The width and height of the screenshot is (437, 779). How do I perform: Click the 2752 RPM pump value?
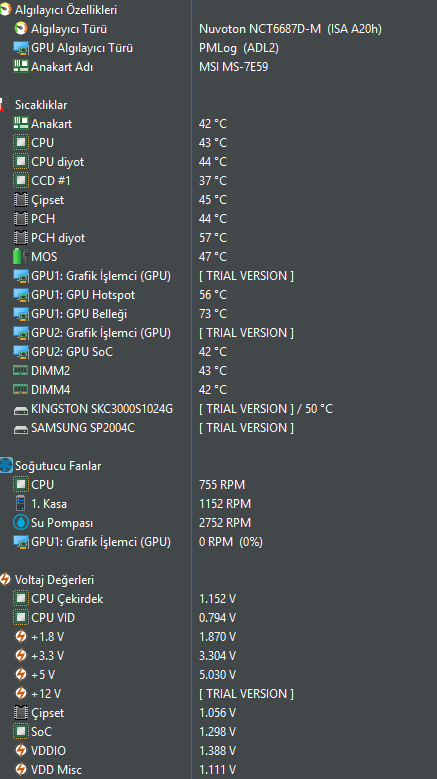225,523
